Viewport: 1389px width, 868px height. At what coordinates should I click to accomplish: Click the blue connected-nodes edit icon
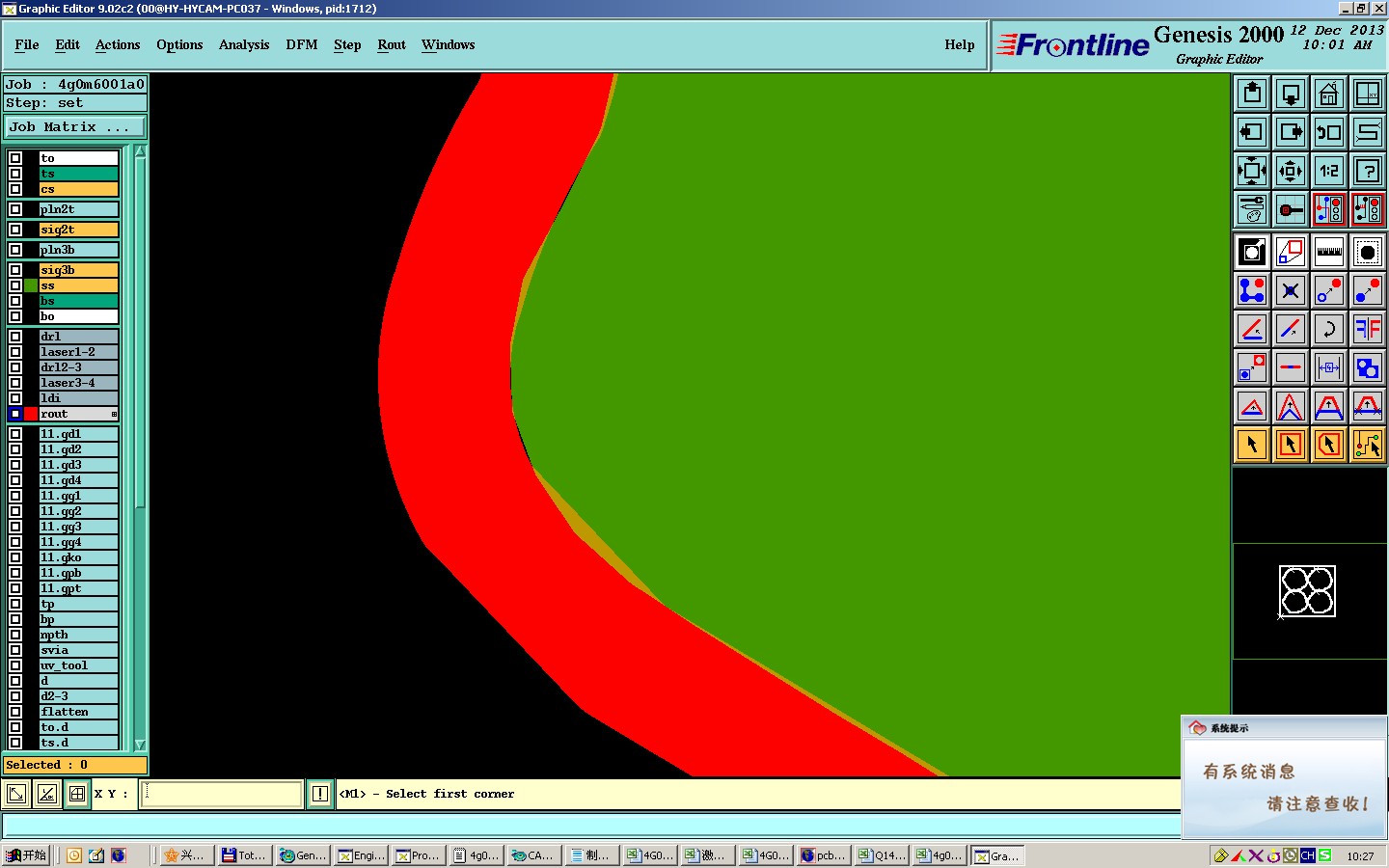1252,290
